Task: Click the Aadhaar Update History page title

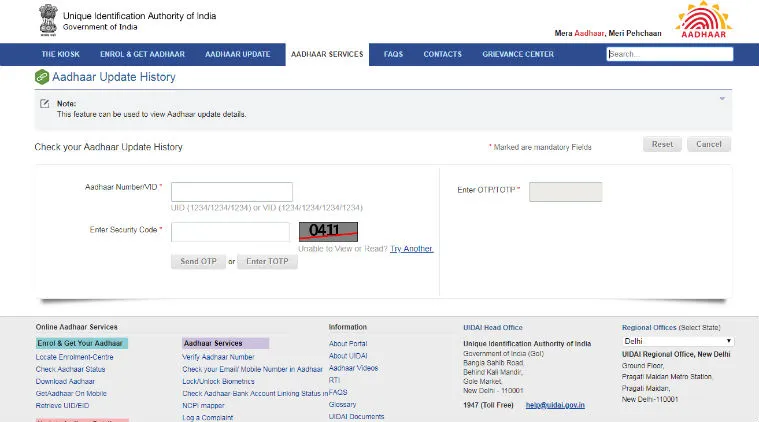Action: coord(114,77)
